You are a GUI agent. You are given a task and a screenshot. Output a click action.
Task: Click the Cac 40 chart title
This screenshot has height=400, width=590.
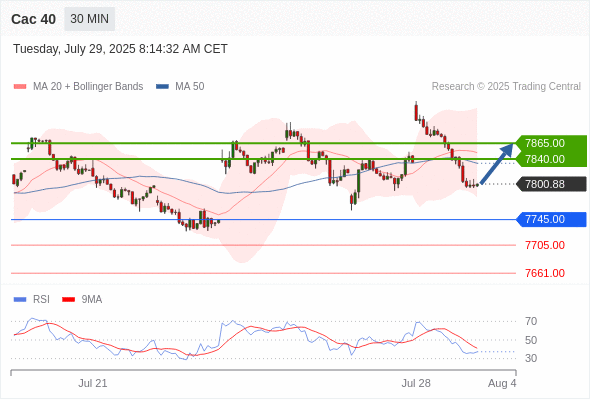[33, 19]
